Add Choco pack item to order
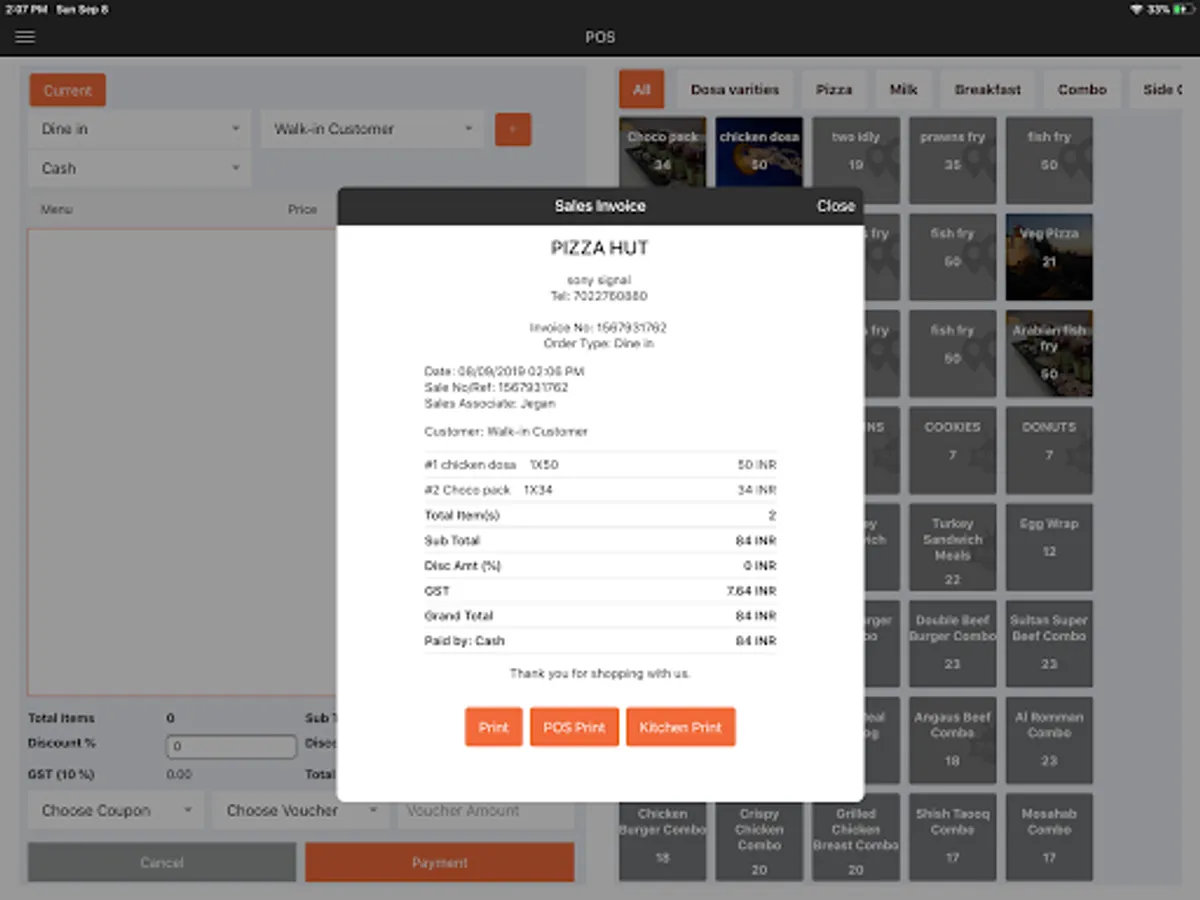The width and height of the screenshot is (1200, 900). point(662,152)
